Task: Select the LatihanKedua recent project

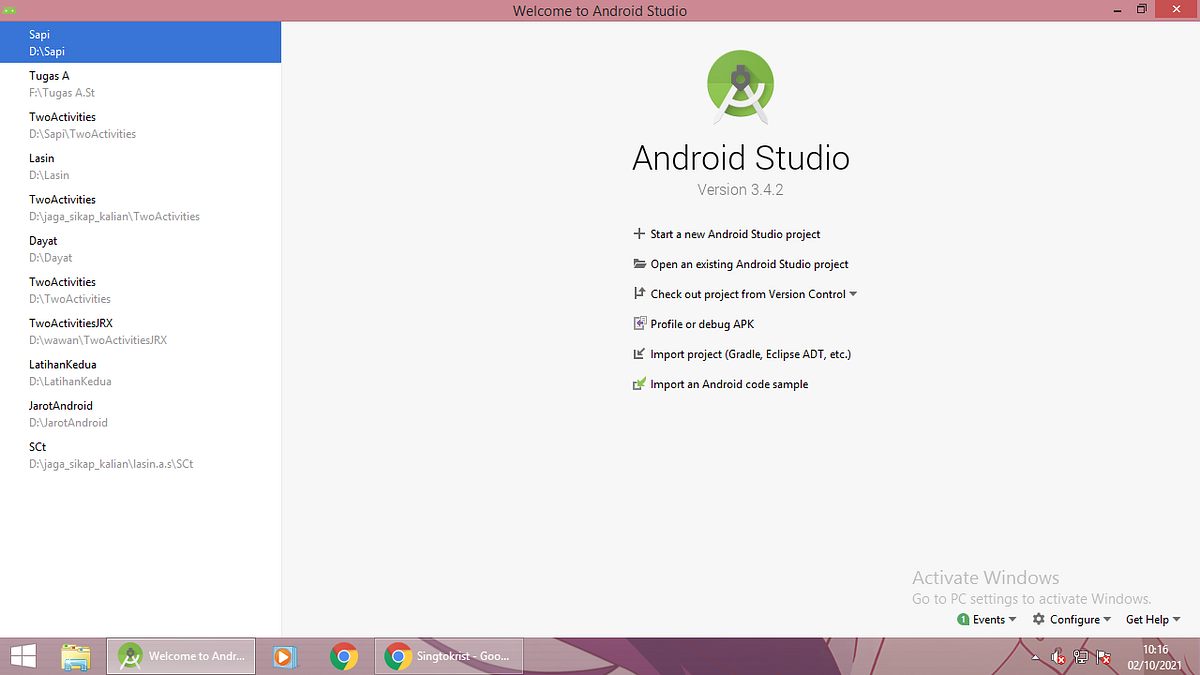Action: [x=140, y=372]
